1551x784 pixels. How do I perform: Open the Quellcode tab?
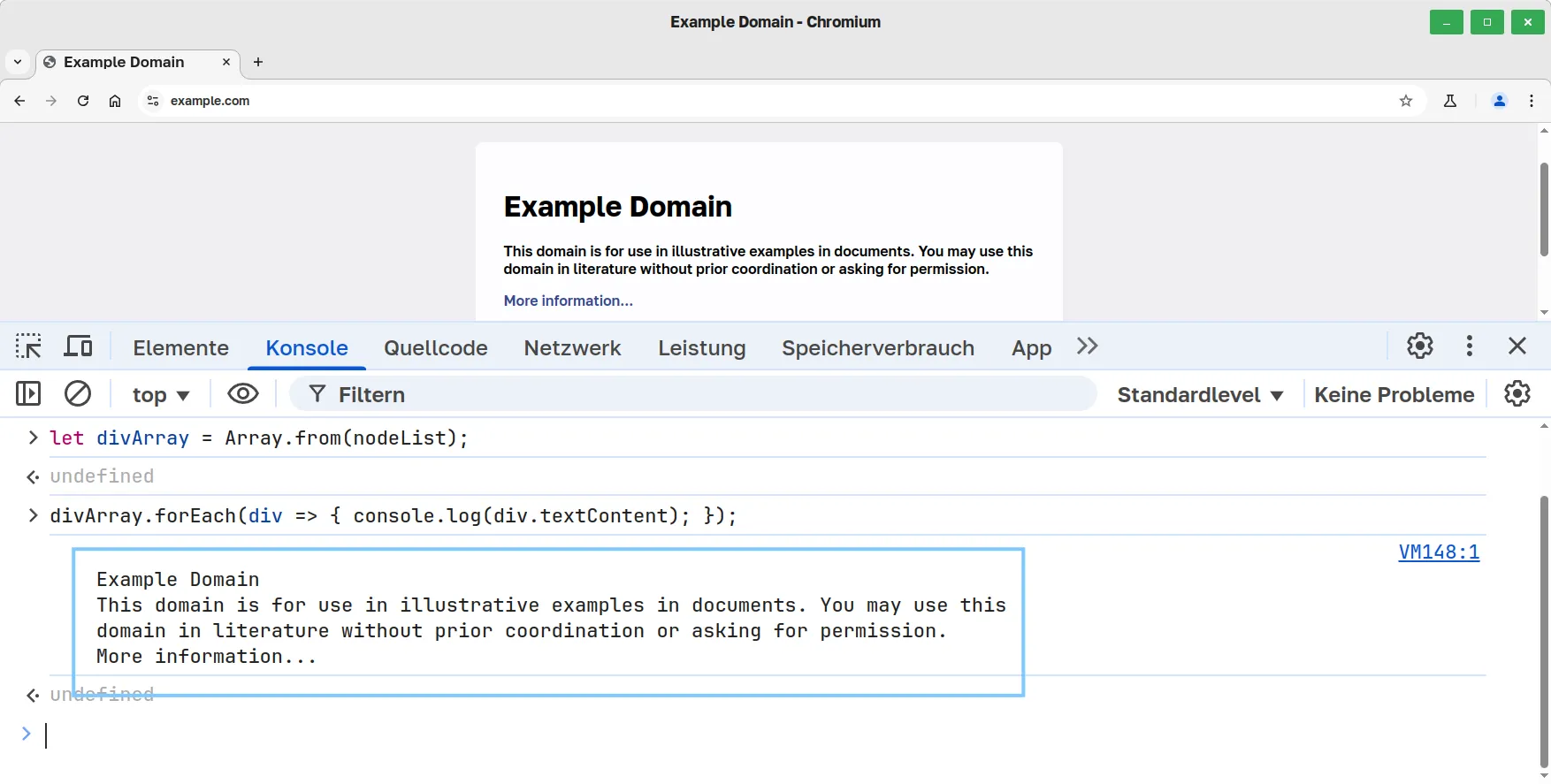436,347
